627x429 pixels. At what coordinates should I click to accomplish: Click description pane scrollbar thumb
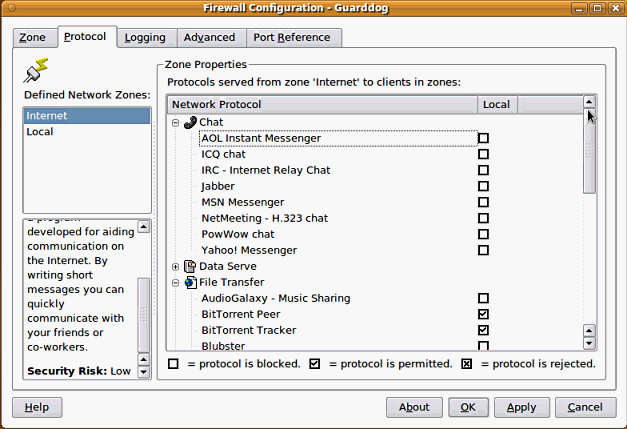tap(144, 315)
